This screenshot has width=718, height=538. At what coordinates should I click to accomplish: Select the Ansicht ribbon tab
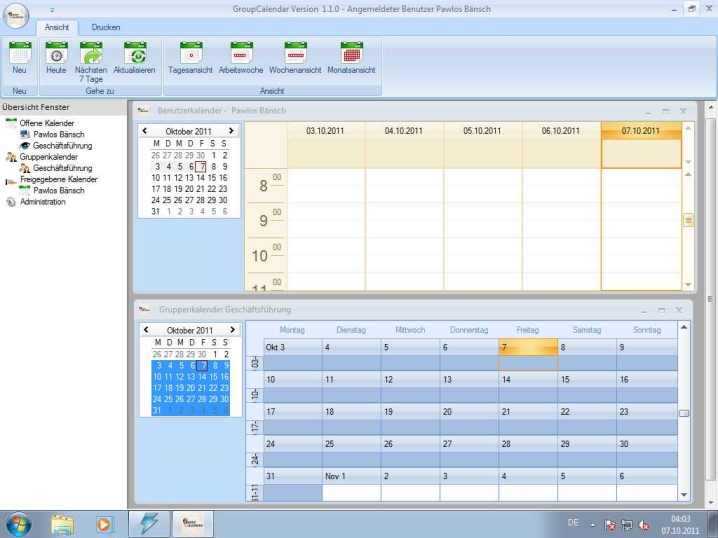point(57,27)
